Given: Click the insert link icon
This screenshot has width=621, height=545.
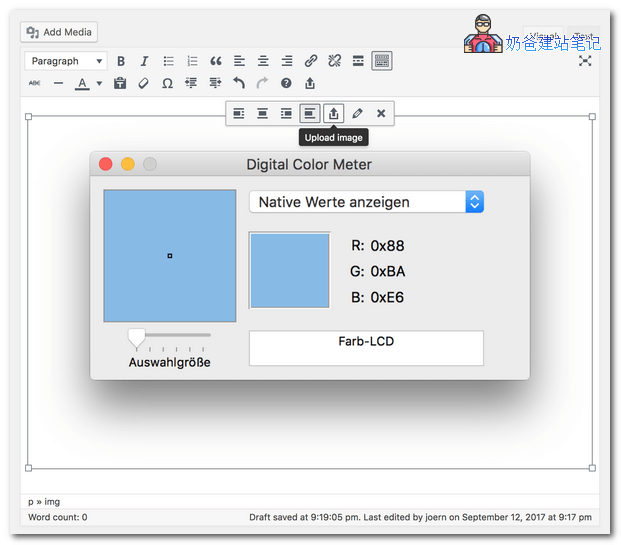Looking at the screenshot, I should 311,61.
